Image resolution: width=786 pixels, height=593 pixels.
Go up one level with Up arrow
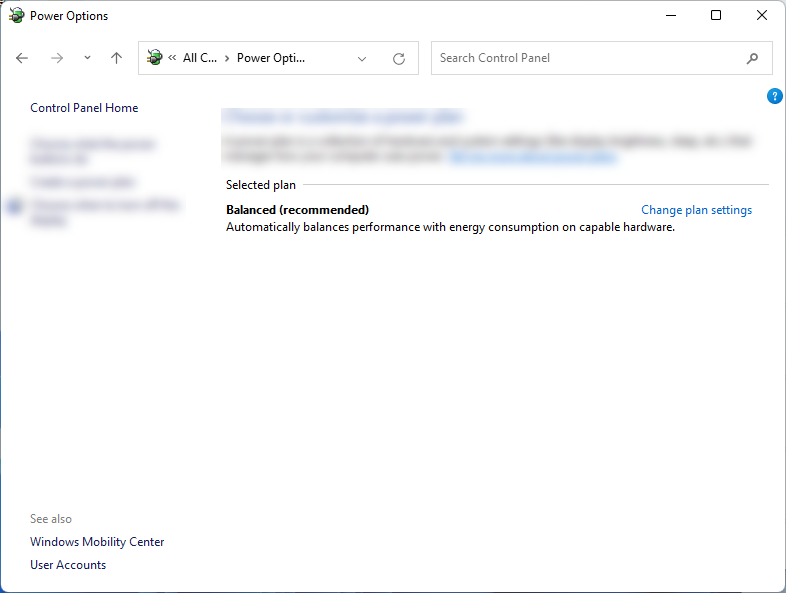[x=116, y=58]
